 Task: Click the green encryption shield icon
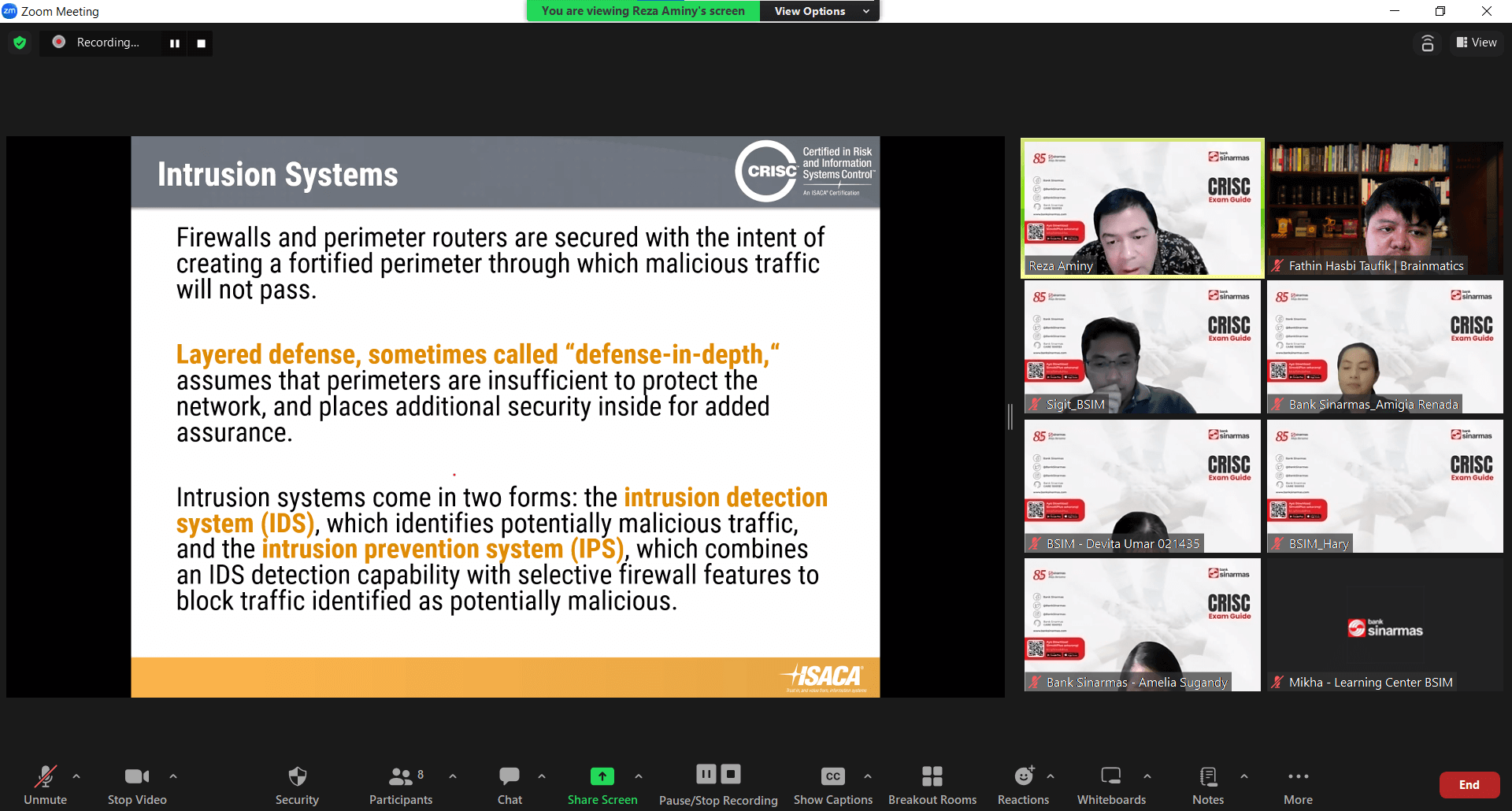point(20,43)
